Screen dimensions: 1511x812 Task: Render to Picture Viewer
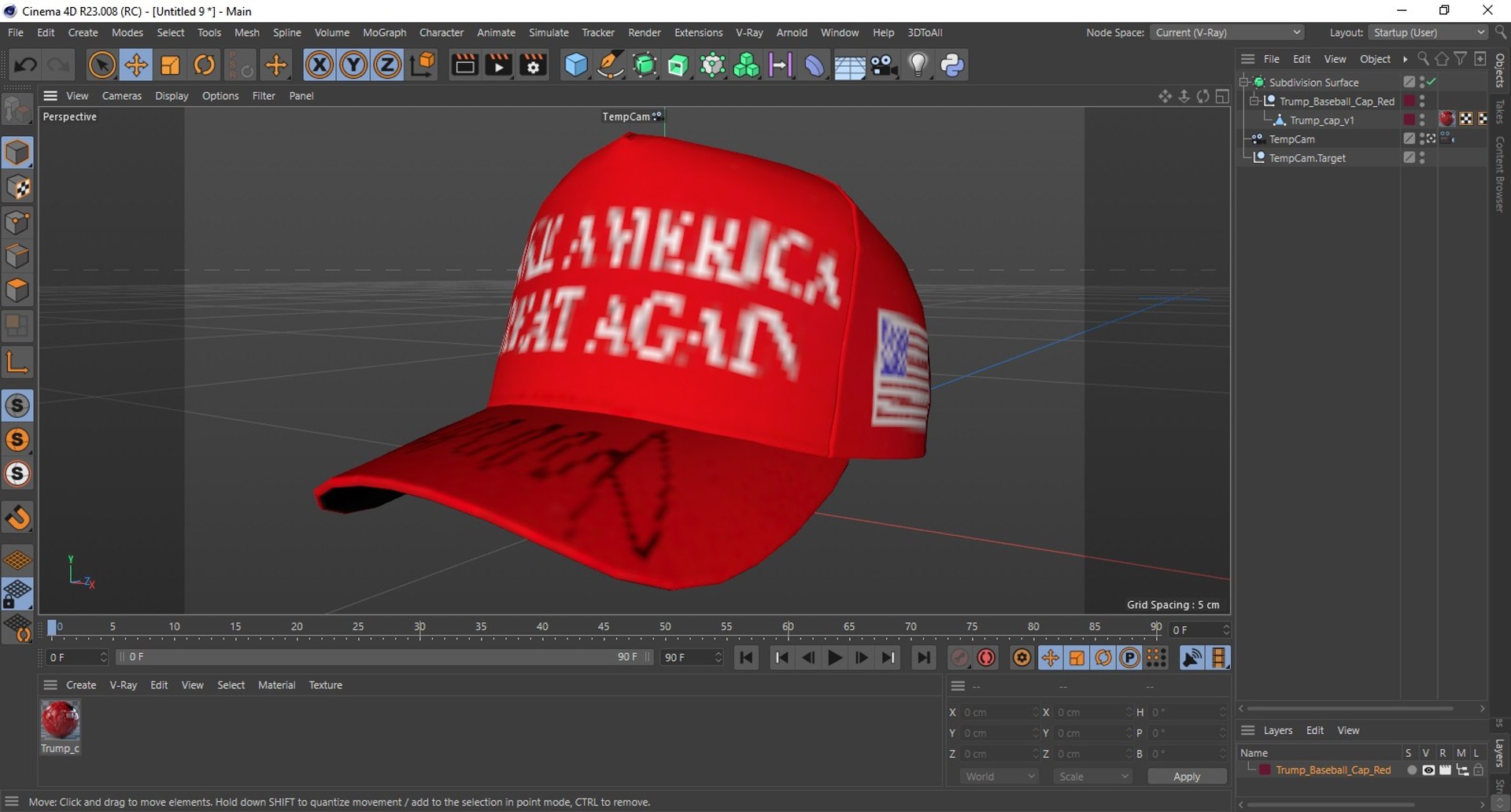[499, 65]
